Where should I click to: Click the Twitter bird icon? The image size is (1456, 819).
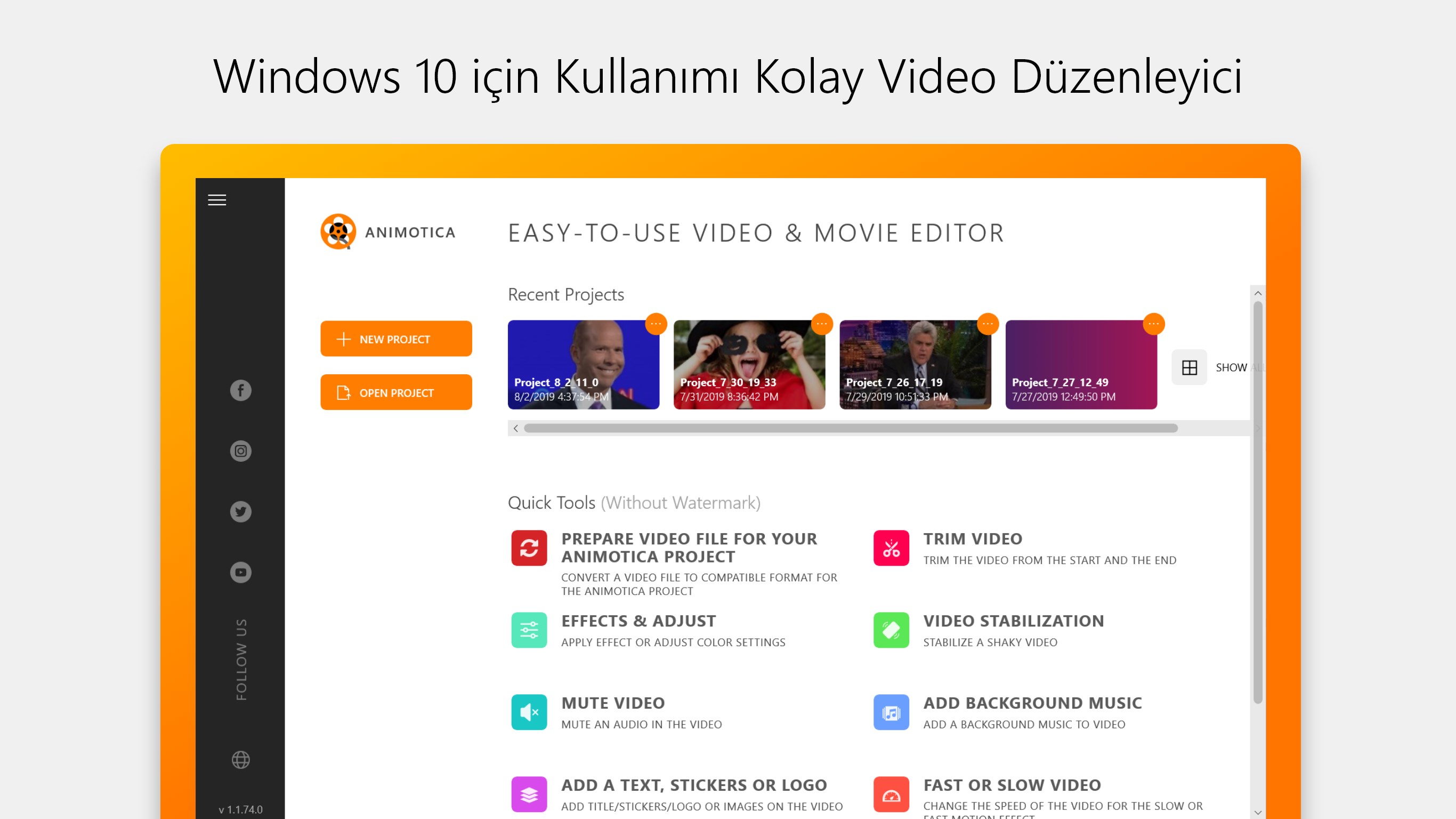click(x=241, y=511)
